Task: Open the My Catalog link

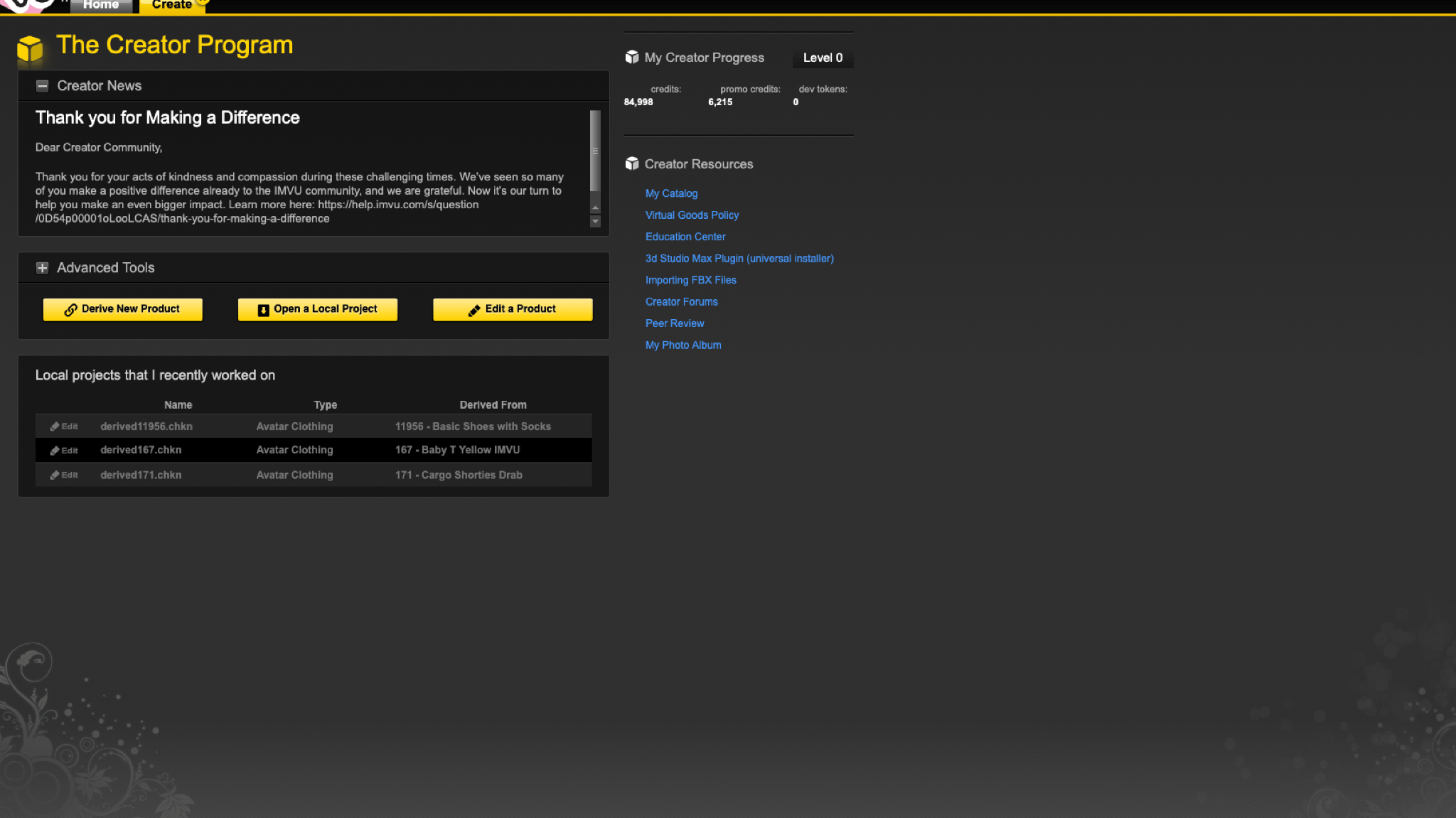Action: (671, 193)
